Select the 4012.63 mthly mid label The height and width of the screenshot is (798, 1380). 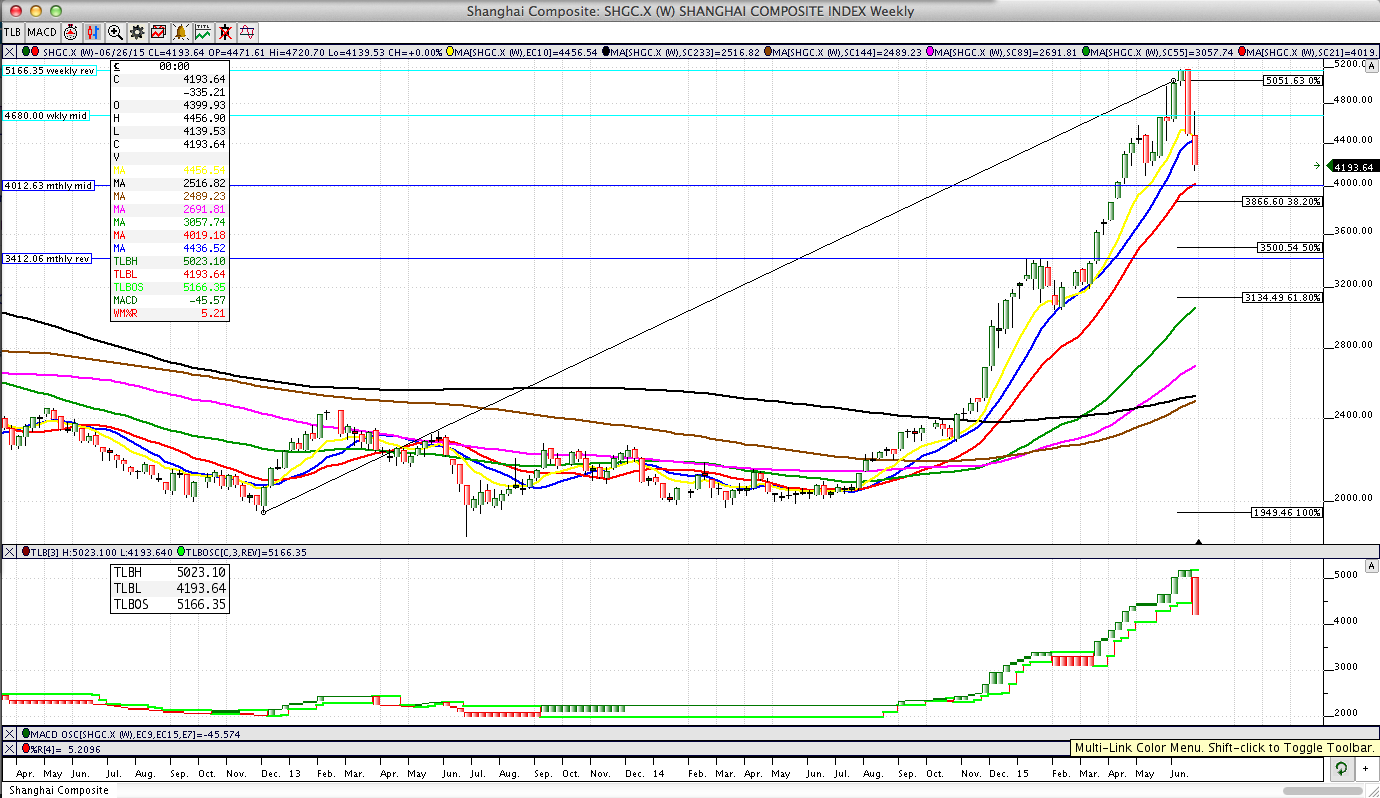pyautogui.click(x=49, y=185)
